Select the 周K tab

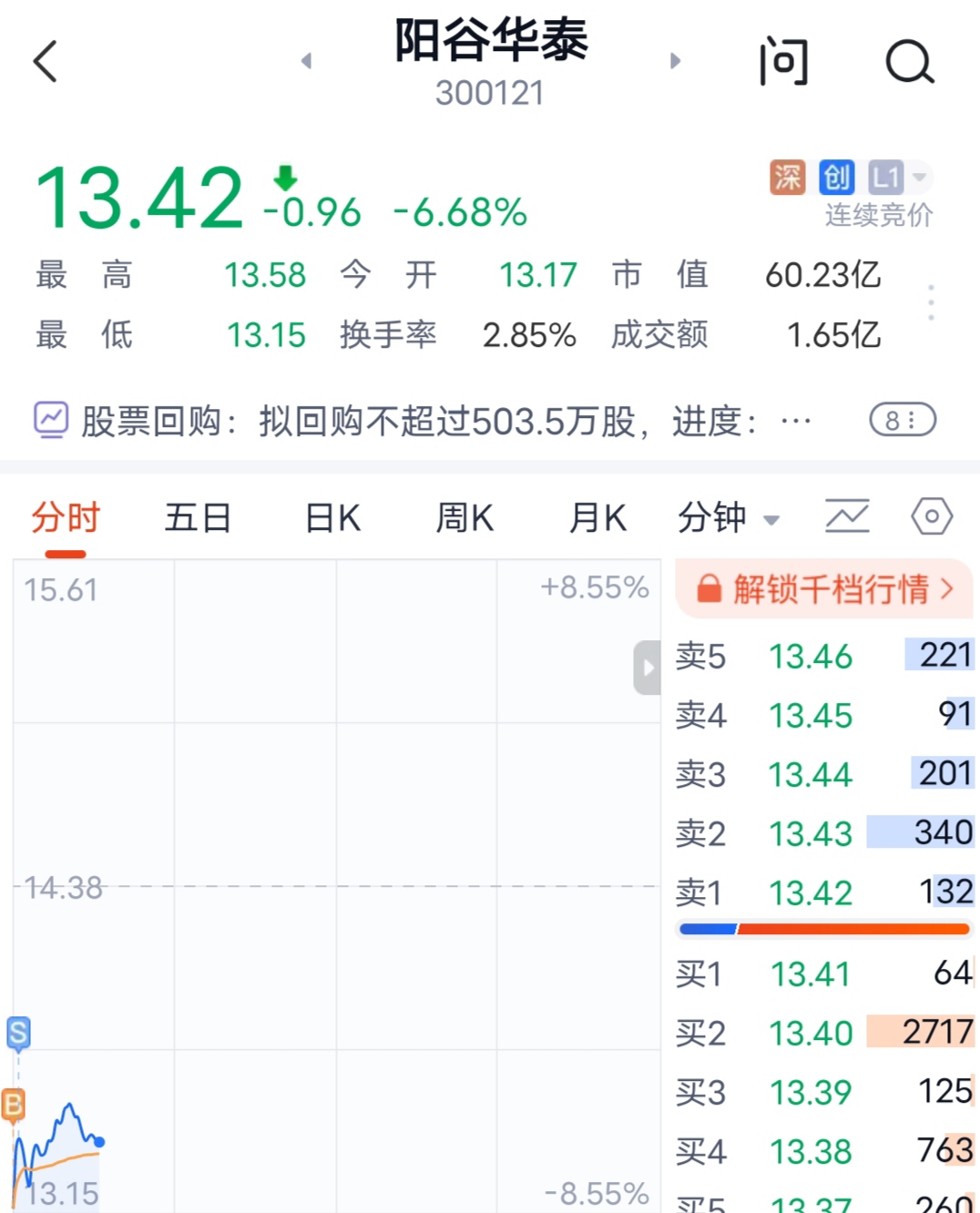tap(464, 518)
